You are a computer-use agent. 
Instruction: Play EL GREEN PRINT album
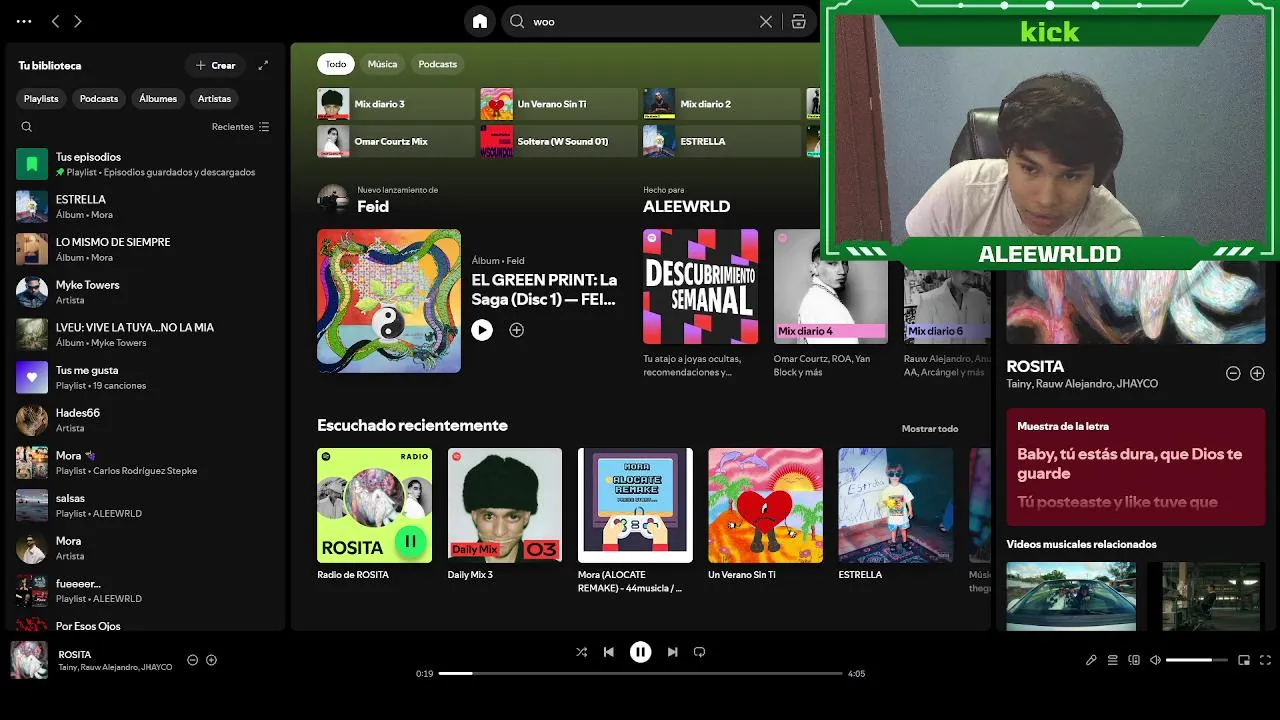[x=482, y=330]
